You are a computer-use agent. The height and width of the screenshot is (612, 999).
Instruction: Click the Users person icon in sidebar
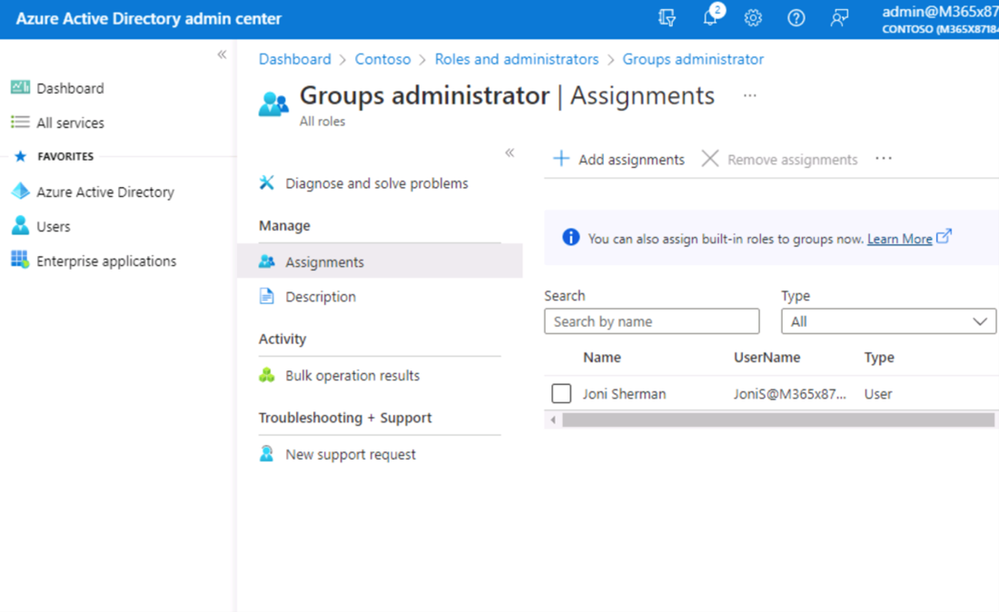[x=20, y=225]
